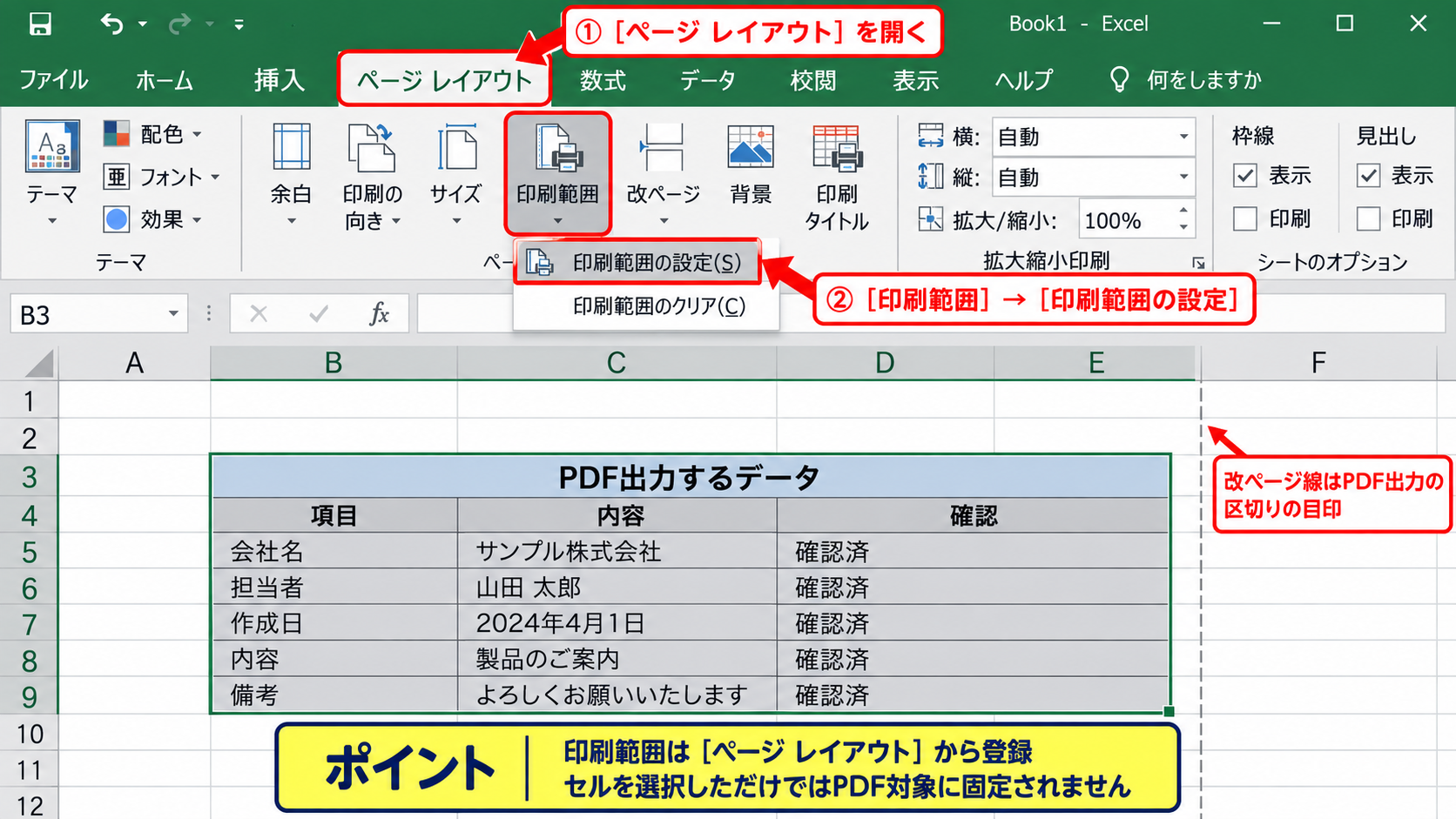Expand the quick access toolbar customize arrow
1456x819 pixels.
tap(239, 24)
